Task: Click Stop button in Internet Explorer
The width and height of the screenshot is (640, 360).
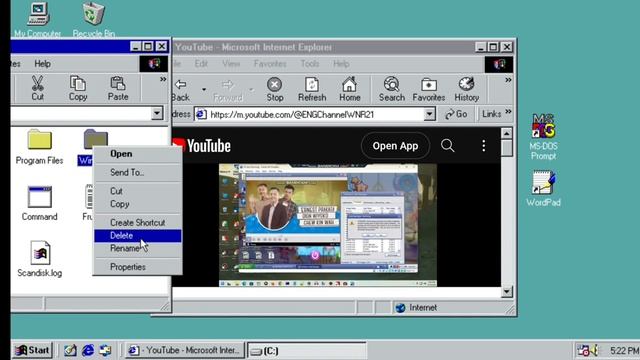Action: tap(275, 90)
